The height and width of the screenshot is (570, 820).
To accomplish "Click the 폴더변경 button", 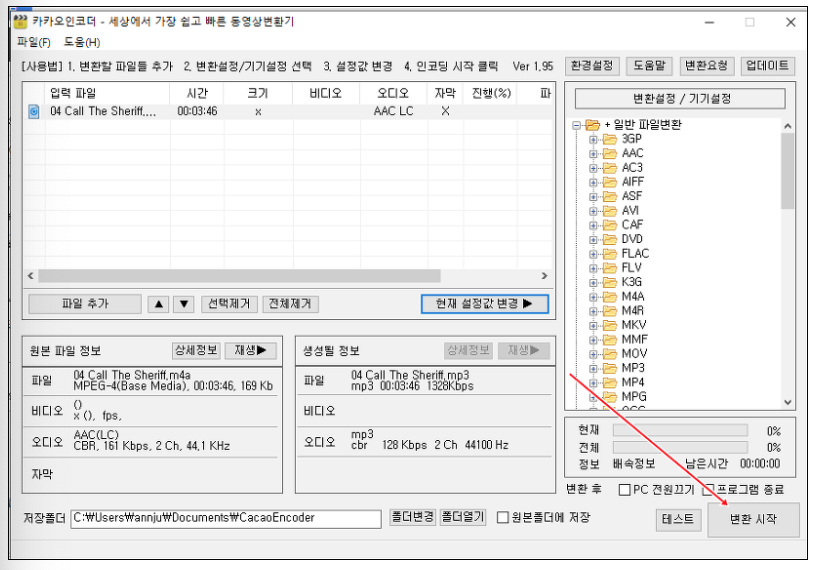I will (x=413, y=518).
